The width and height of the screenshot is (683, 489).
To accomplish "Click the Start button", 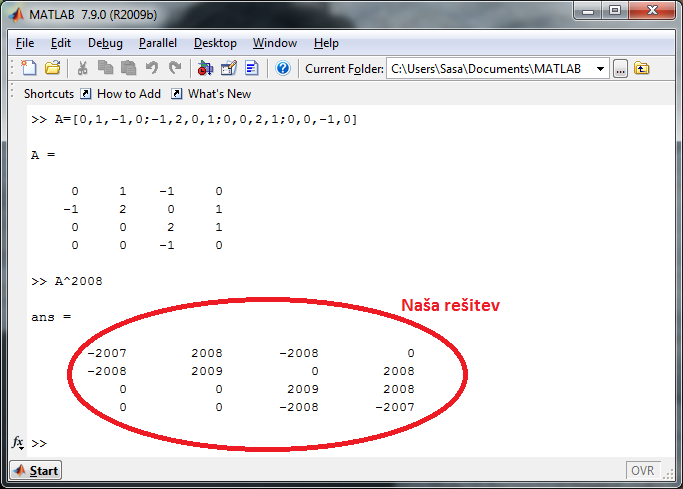I will click(x=36, y=471).
